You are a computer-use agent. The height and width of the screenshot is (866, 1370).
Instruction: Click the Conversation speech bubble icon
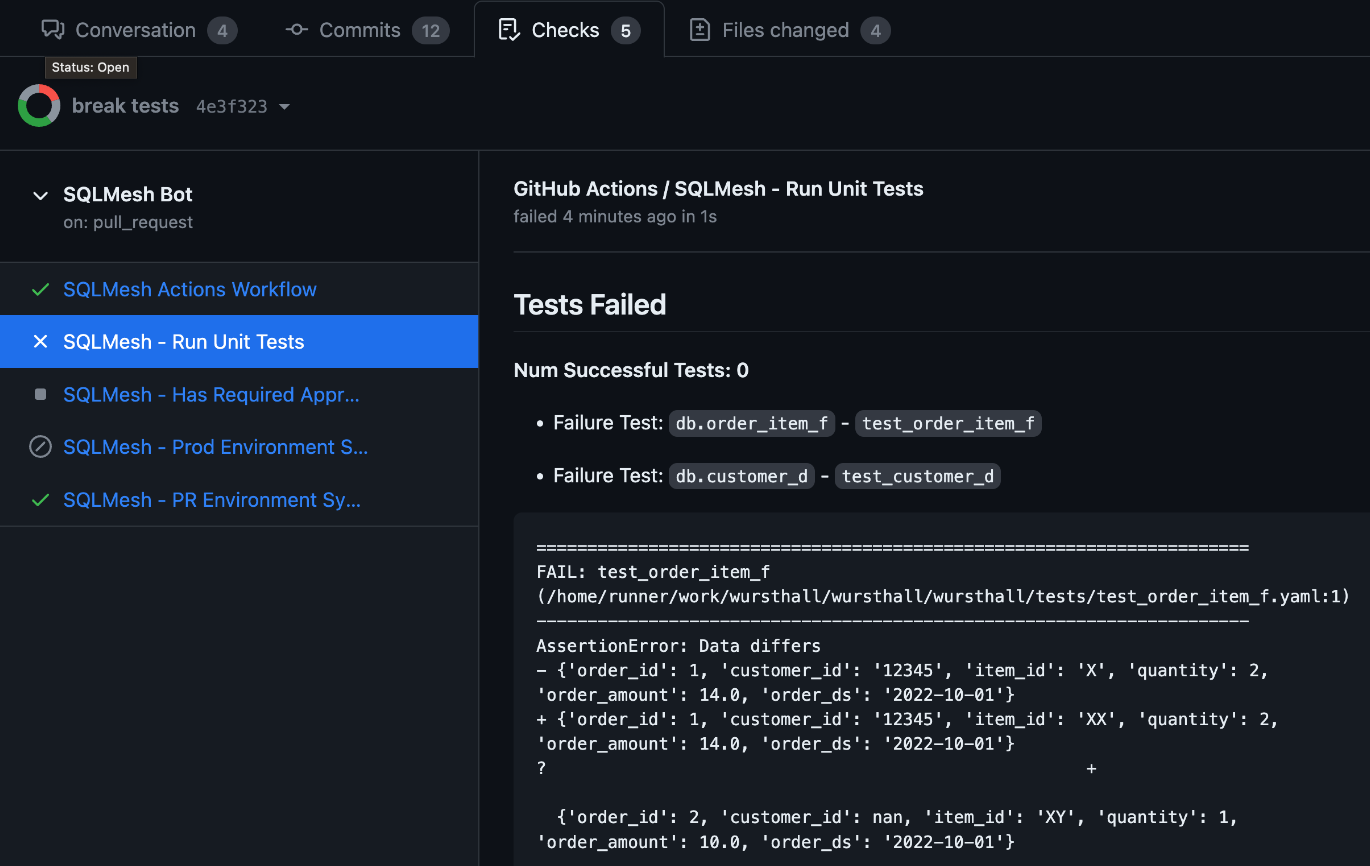tap(53, 30)
